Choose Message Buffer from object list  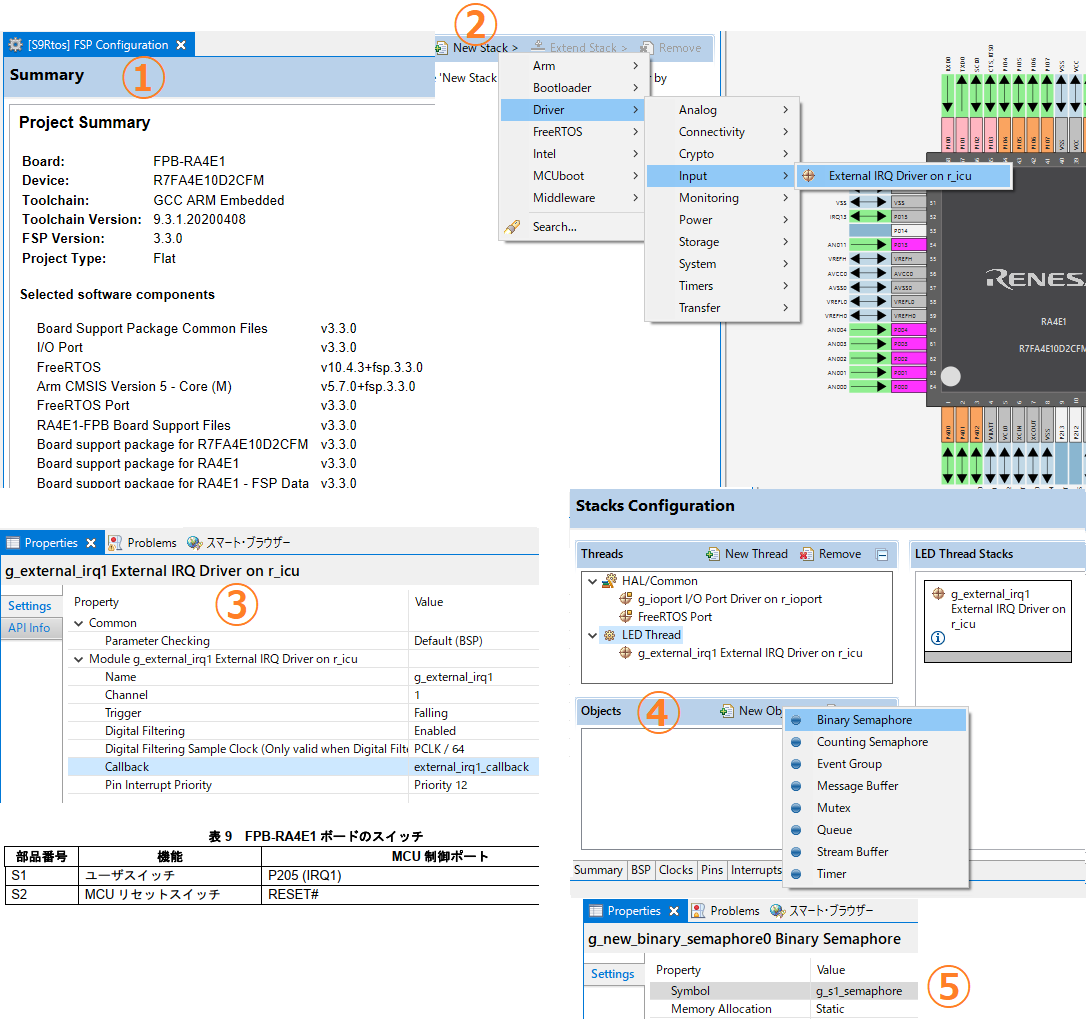click(x=875, y=786)
